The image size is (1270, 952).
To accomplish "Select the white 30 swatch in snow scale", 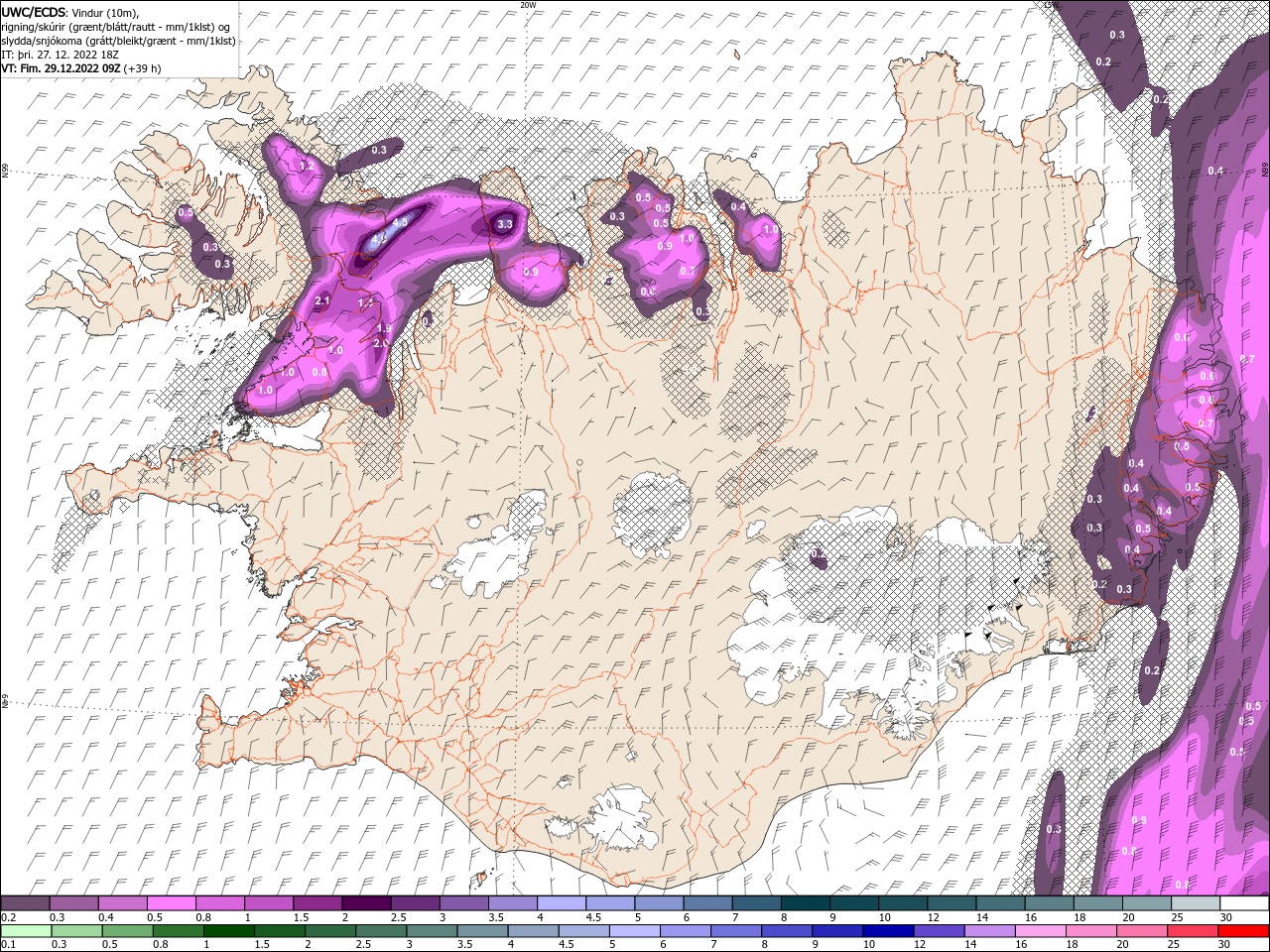I will [1244, 903].
